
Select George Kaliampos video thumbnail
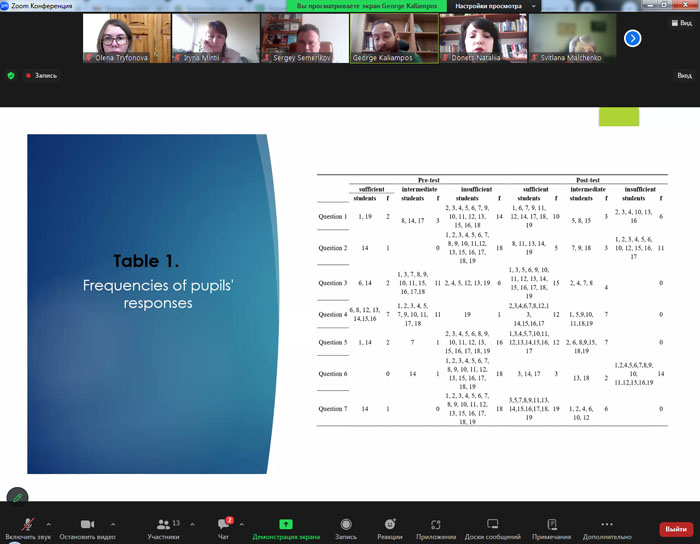[x=393, y=38]
